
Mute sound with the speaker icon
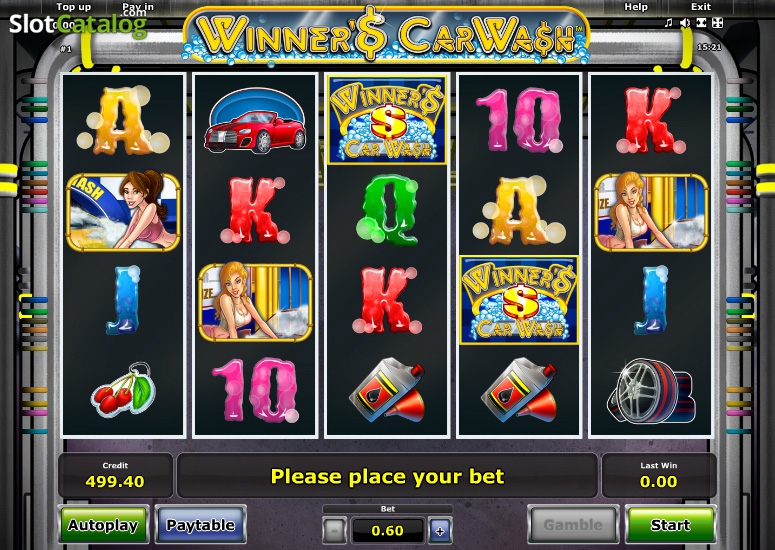coord(685,23)
